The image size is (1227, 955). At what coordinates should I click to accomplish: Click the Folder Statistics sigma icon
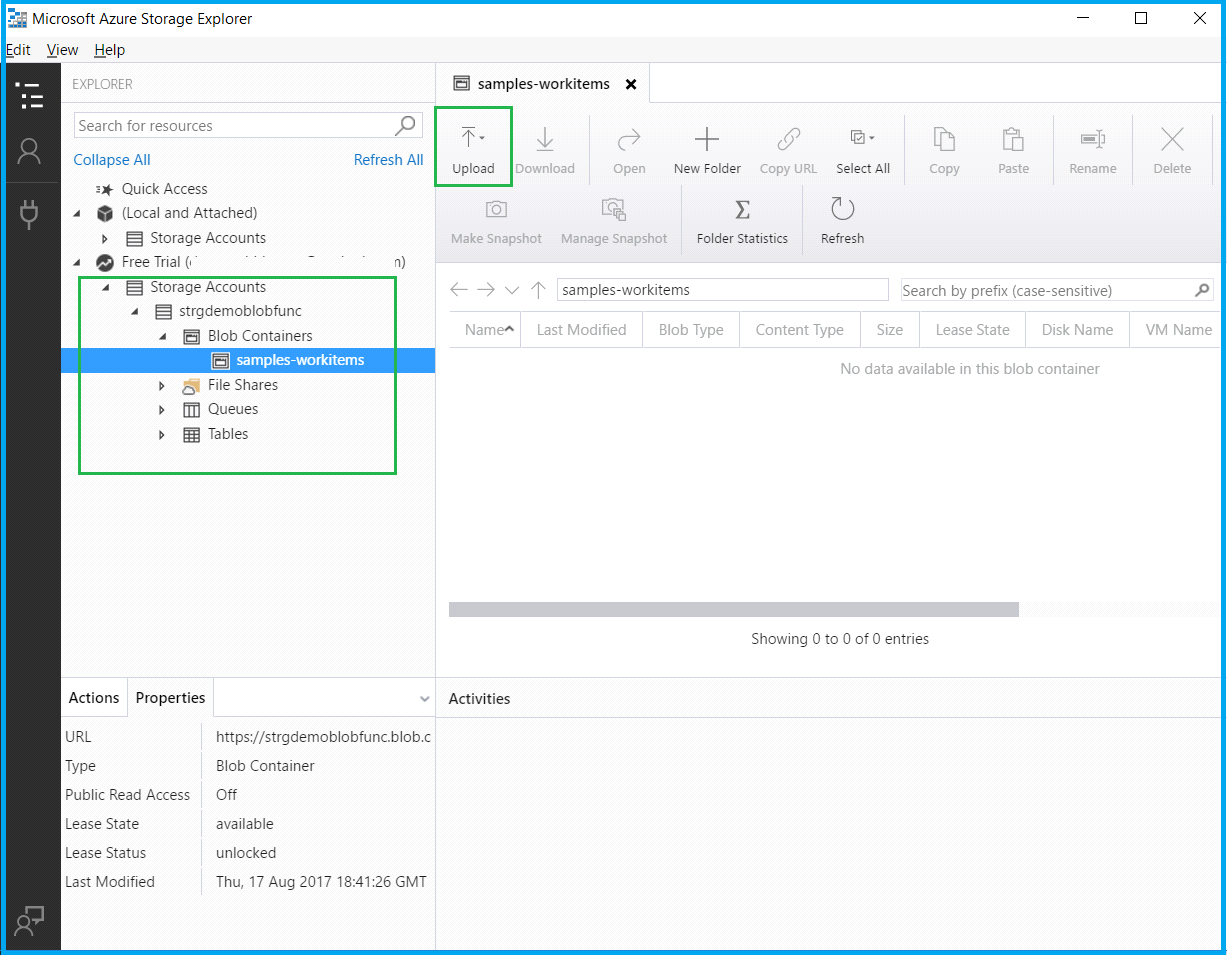[742, 209]
